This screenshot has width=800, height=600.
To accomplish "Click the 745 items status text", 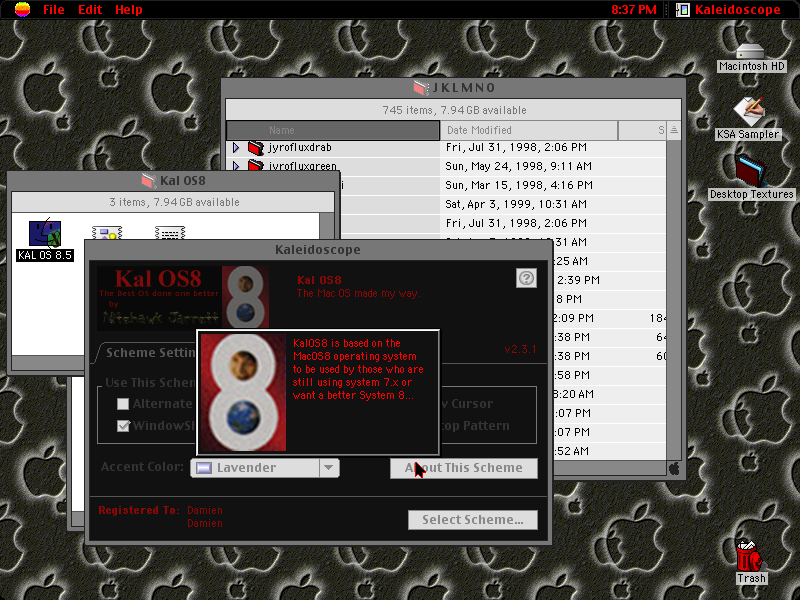I will (454, 110).
